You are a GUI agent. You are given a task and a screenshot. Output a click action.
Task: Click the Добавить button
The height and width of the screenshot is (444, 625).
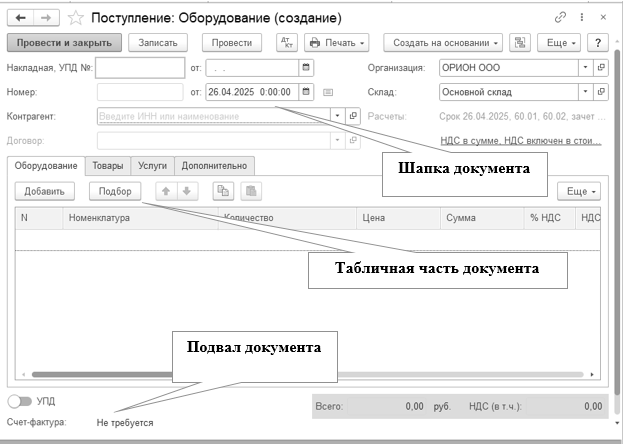[45, 191]
